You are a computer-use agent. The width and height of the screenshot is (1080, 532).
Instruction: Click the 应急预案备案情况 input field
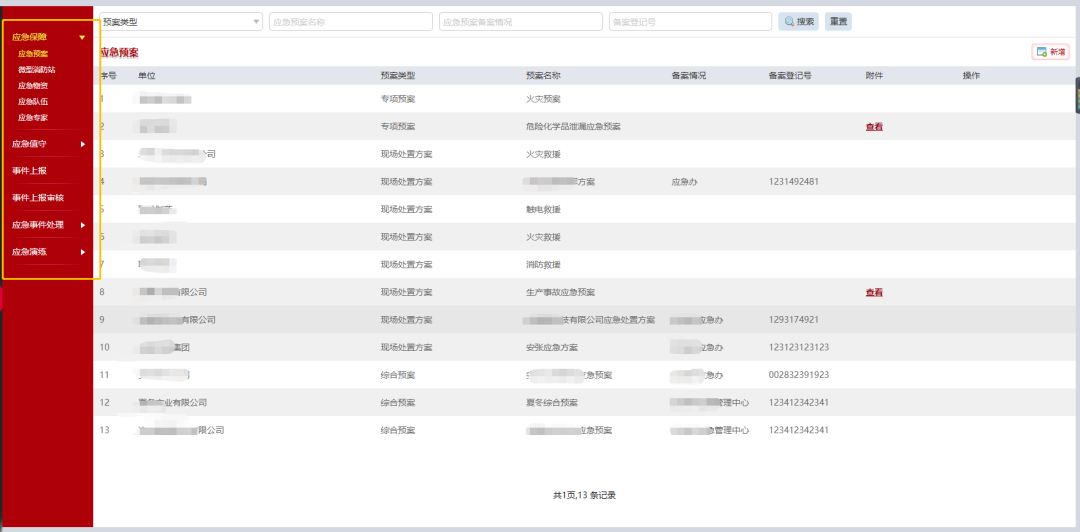pyautogui.click(x=520, y=21)
